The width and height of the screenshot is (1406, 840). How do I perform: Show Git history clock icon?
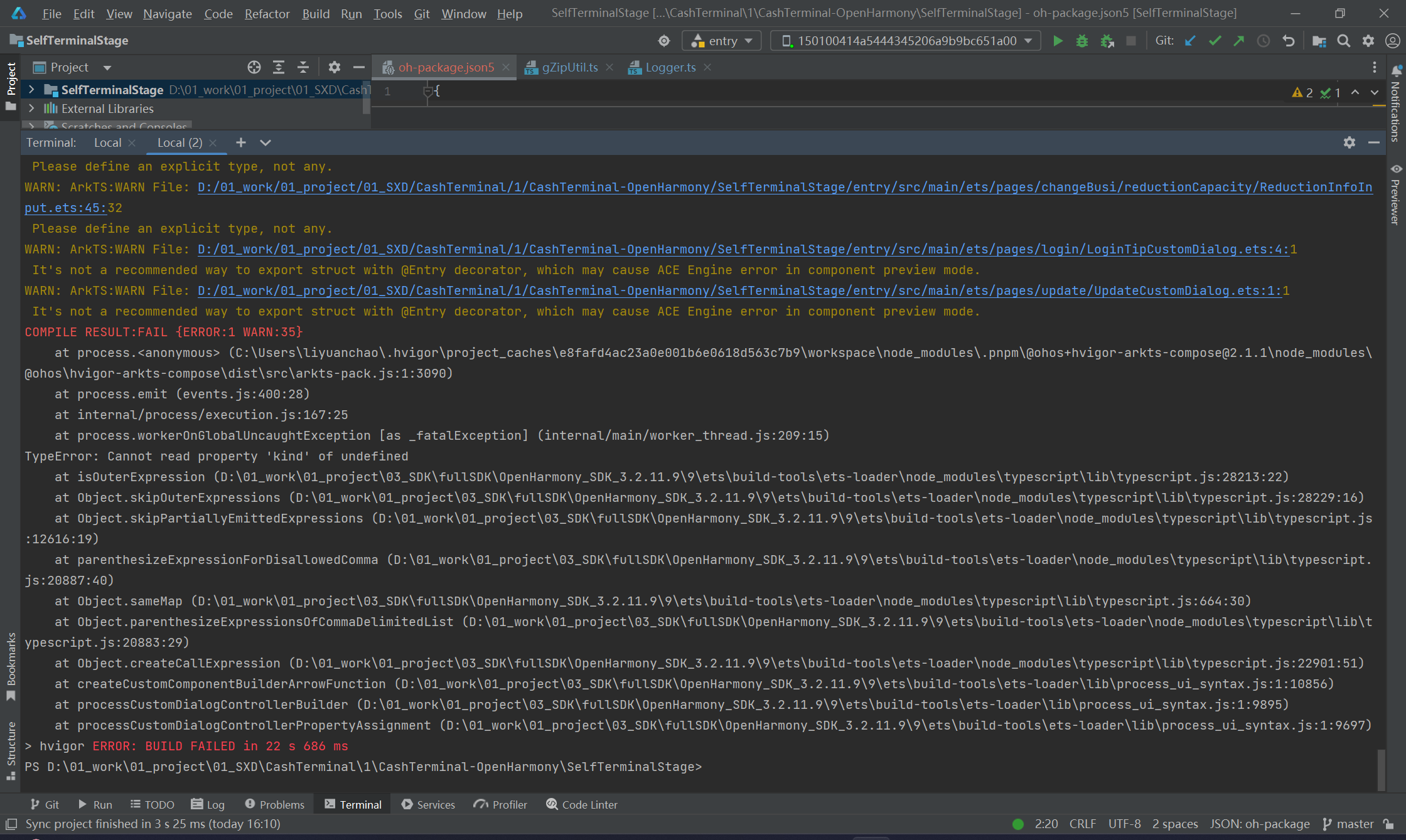coord(1264,41)
